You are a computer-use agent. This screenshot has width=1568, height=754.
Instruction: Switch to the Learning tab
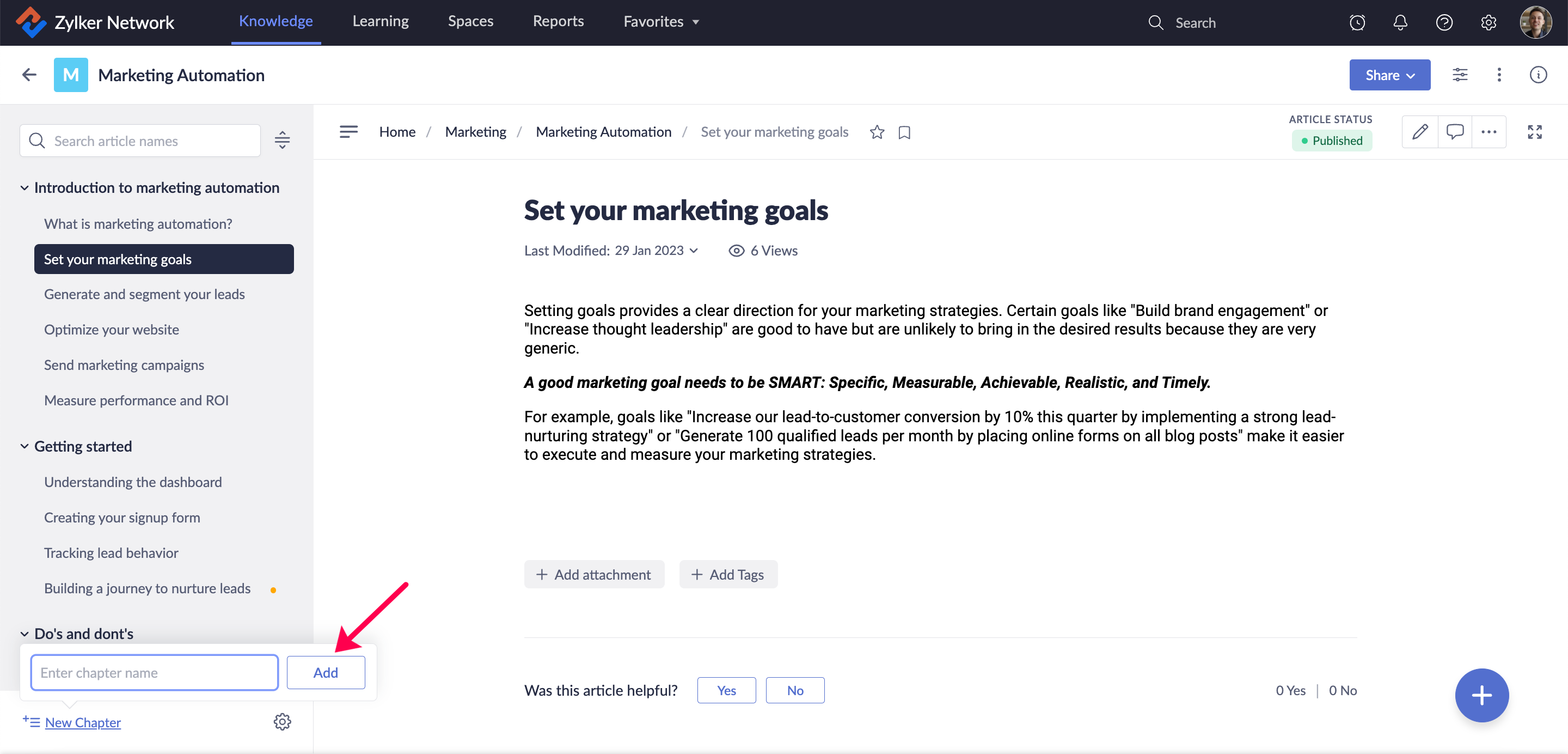pyautogui.click(x=381, y=21)
